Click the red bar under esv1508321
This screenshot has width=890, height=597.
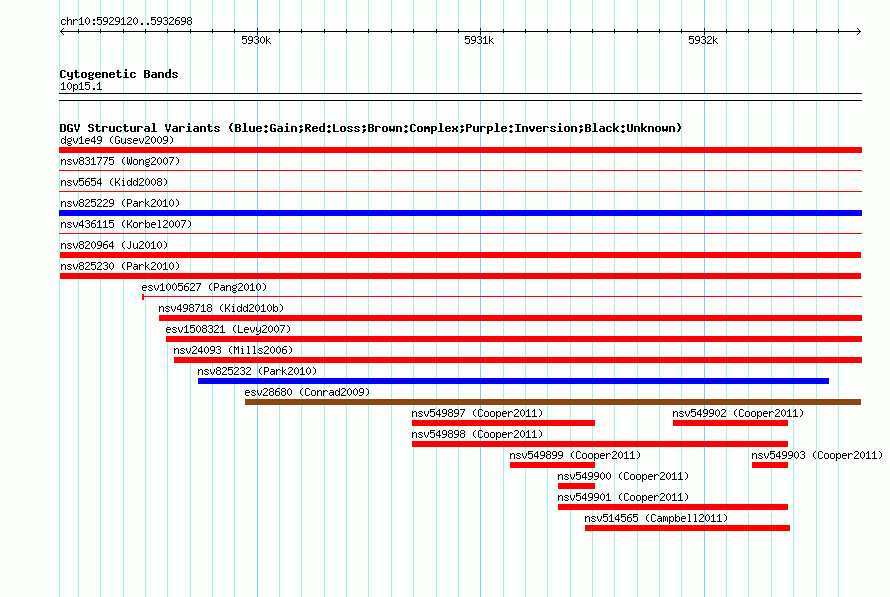click(514, 339)
